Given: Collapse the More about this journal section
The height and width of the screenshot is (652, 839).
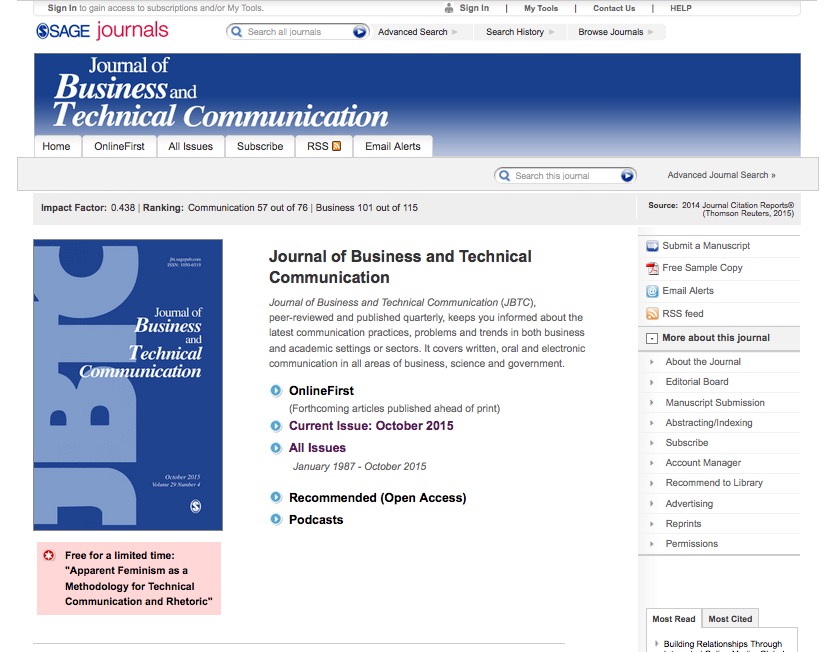Looking at the screenshot, I should tap(652, 338).
